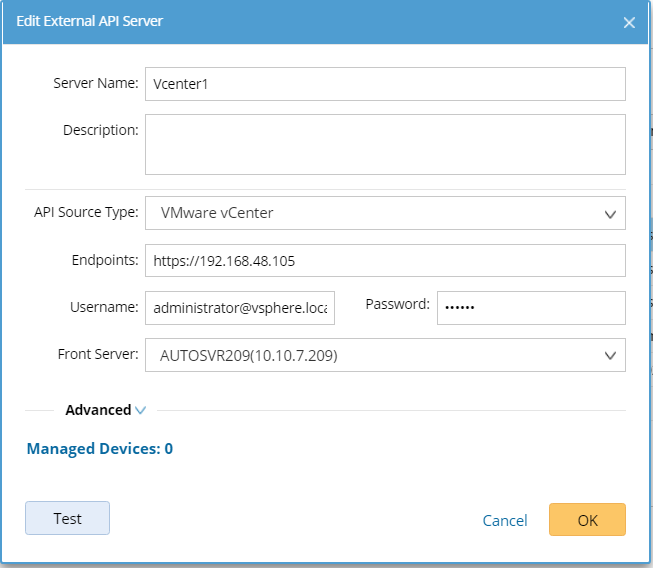The width and height of the screenshot is (653, 568).
Task: Click the chevron arrow in Front Server
Action: click(610, 356)
